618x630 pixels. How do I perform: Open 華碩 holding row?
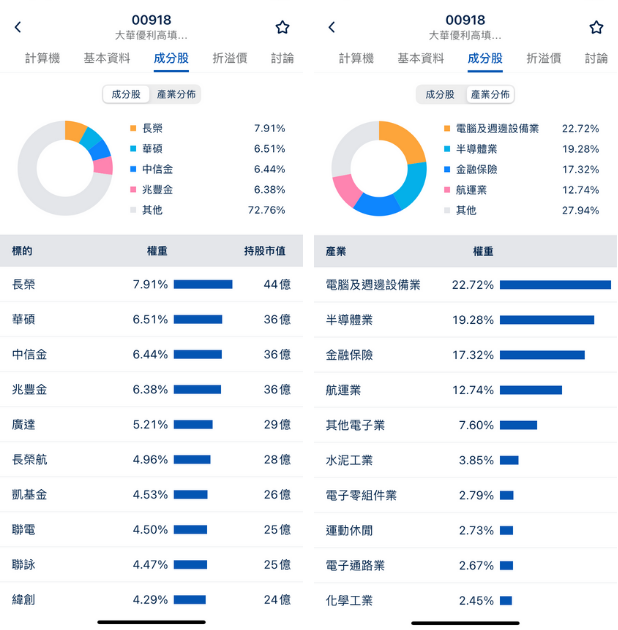point(151,319)
